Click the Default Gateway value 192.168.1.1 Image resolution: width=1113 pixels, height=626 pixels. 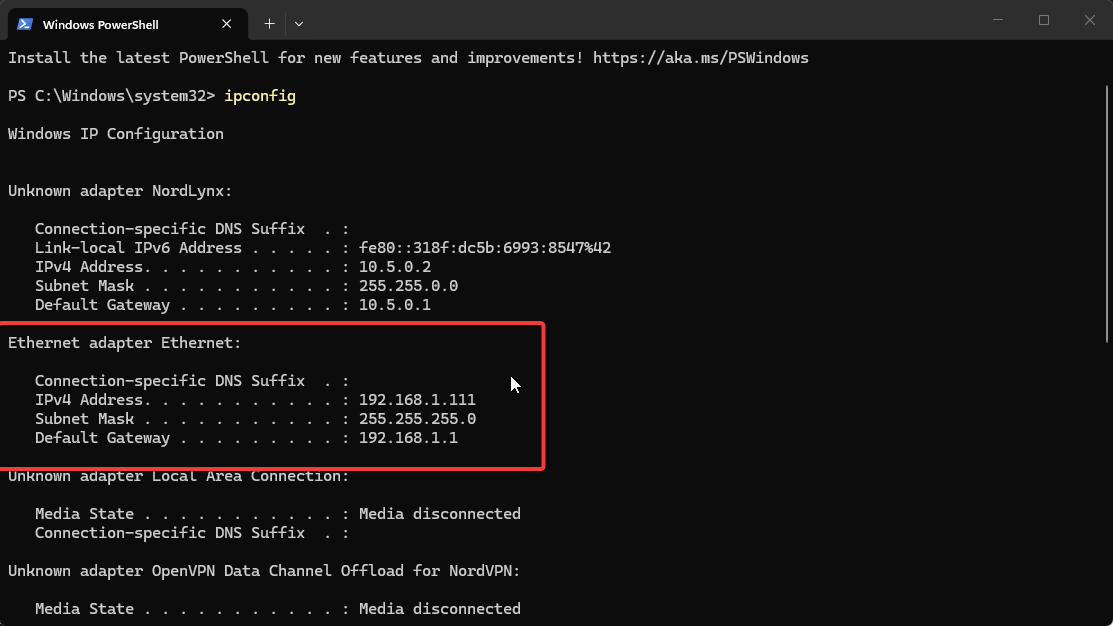point(408,437)
